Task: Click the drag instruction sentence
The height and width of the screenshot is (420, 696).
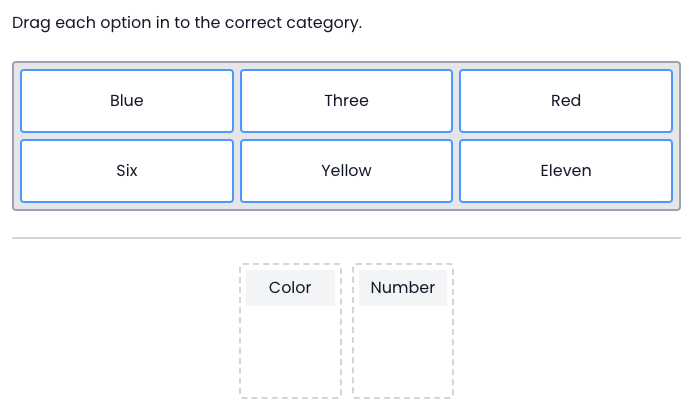Action: 187,22
